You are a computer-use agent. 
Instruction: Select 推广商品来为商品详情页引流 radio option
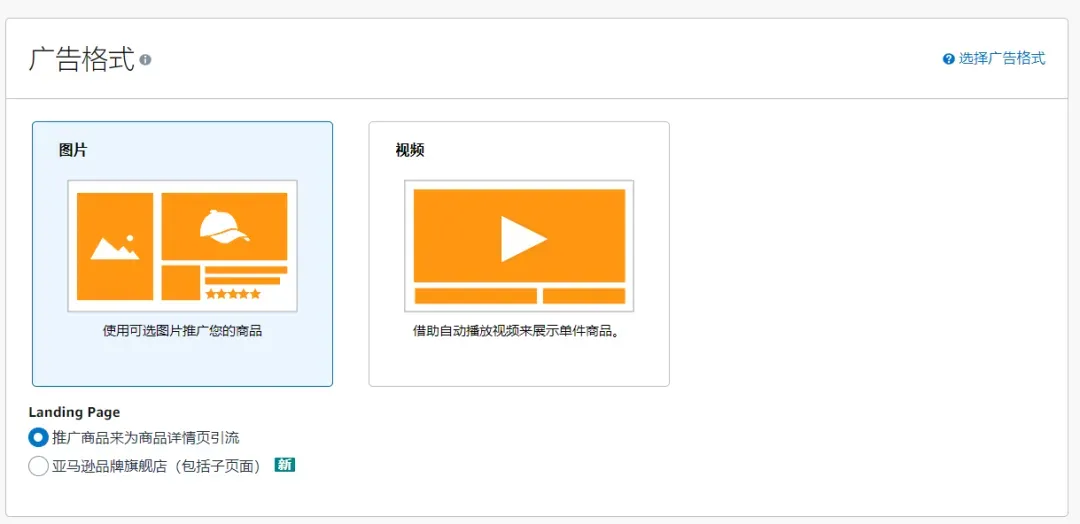(x=39, y=437)
